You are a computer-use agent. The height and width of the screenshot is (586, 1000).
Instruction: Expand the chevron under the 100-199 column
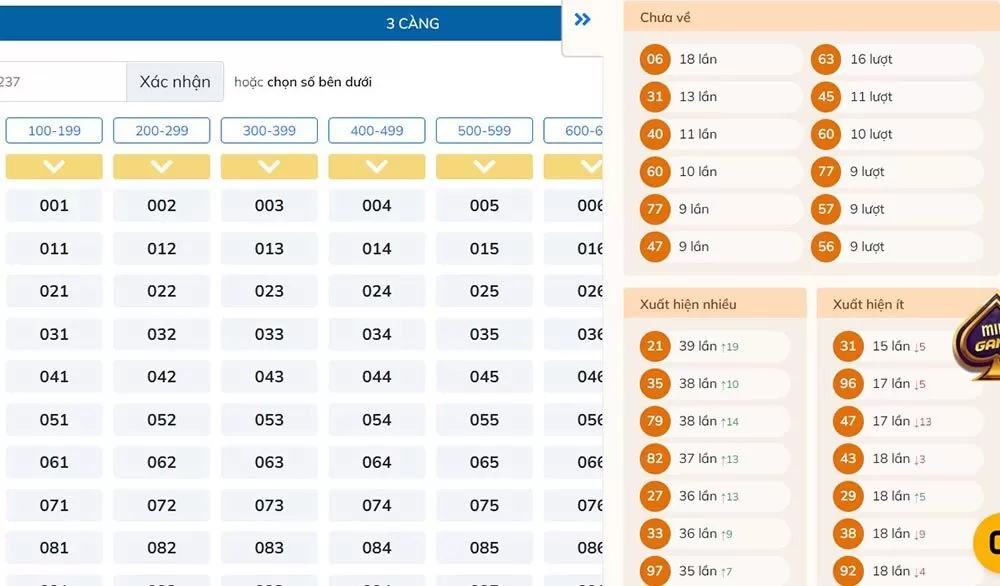(54, 166)
